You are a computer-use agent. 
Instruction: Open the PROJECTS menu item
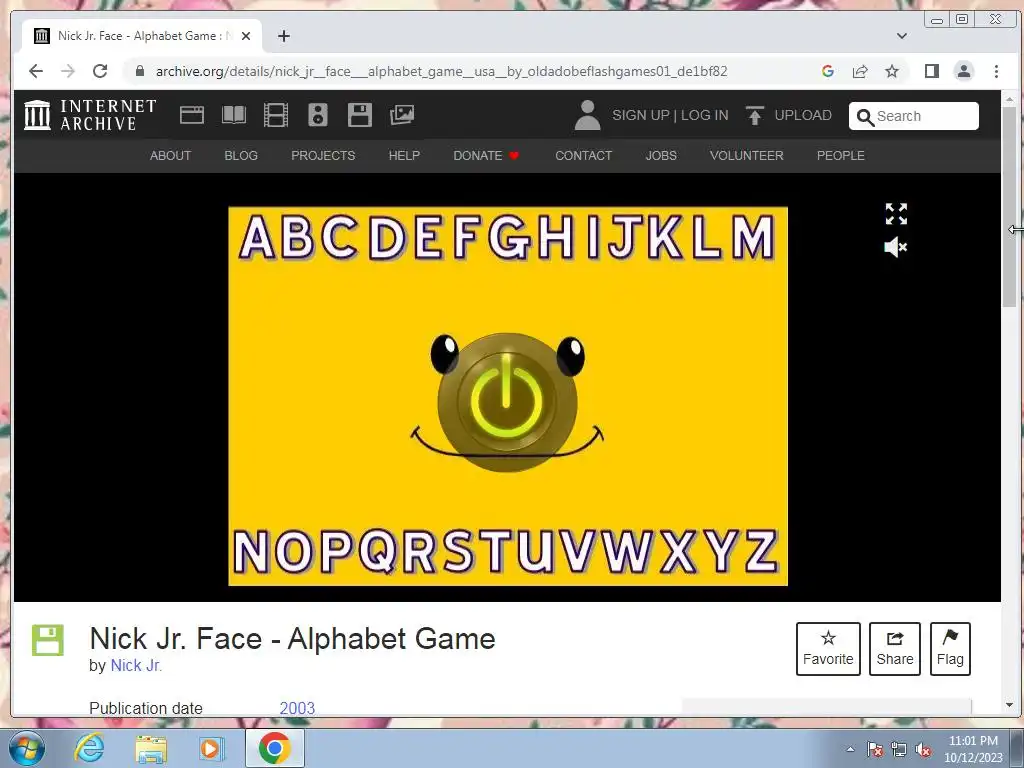click(x=323, y=156)
